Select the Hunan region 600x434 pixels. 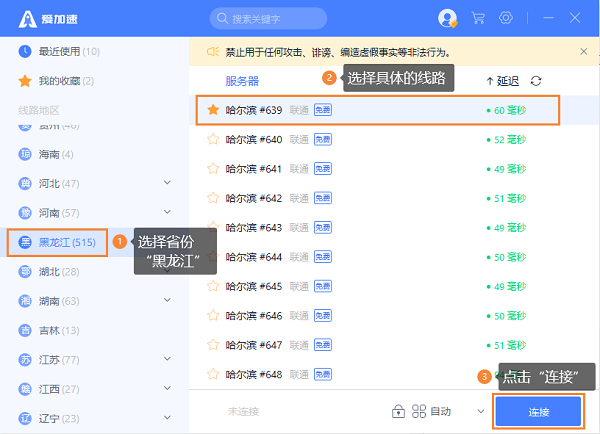click(x=49, y=301)
